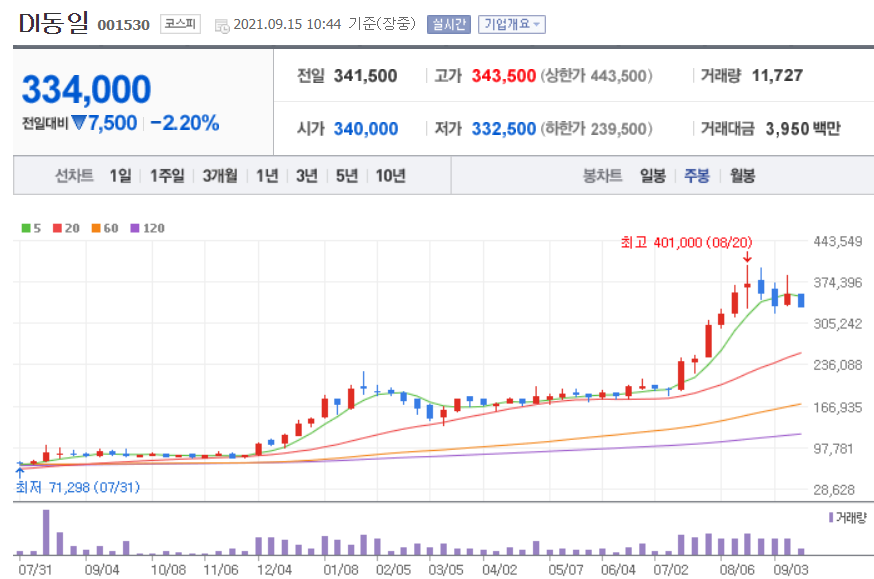Click the 거래량 volume legend marker
This screenshot has height=579, width=874.
(x=831, y=518)
